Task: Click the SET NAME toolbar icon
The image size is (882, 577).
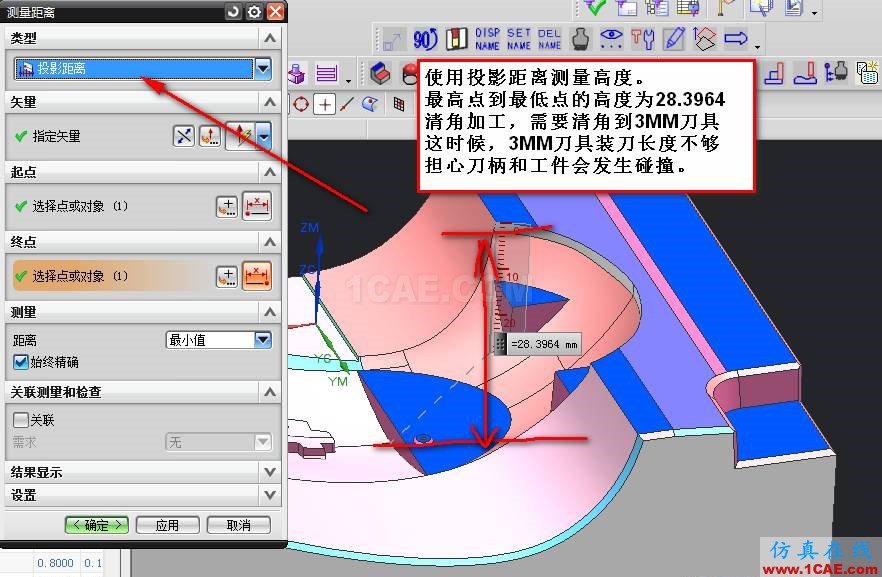Action: coord(519,39)
